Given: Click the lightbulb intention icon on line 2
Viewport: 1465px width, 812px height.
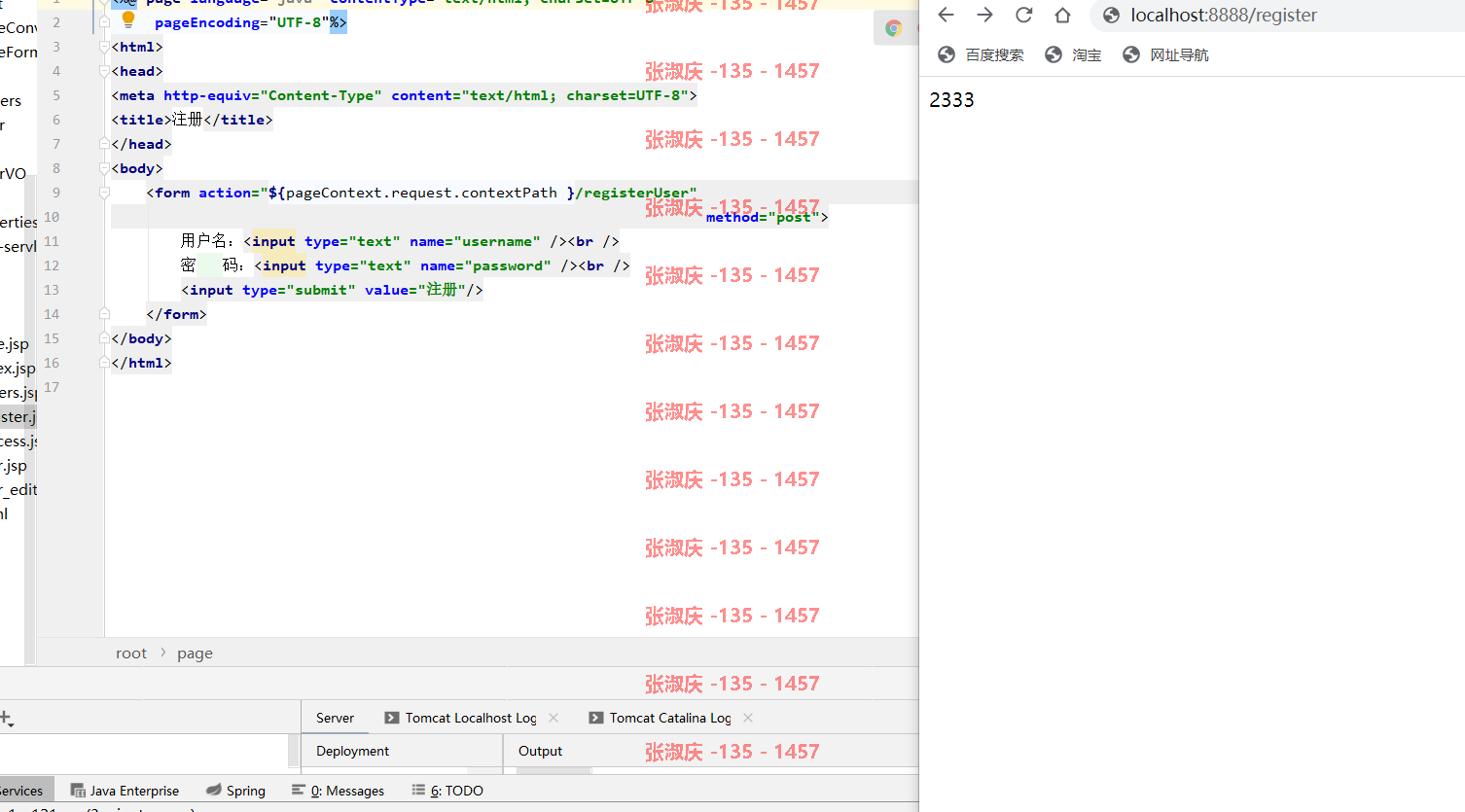Looking at the screenshot, I should coord(127,19).
